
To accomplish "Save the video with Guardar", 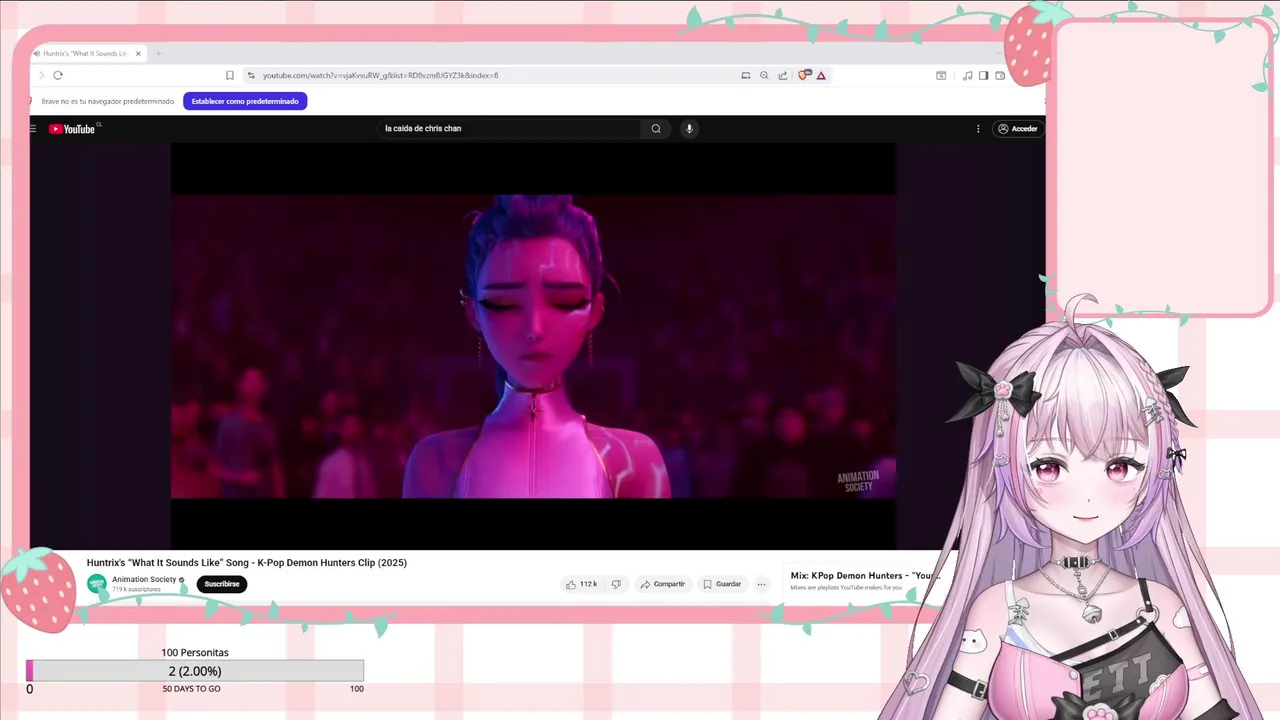I will [722, 584].
